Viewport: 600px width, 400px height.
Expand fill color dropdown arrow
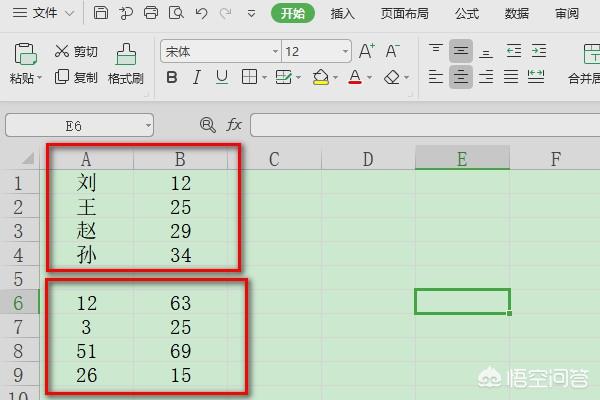tap(335, 78)
